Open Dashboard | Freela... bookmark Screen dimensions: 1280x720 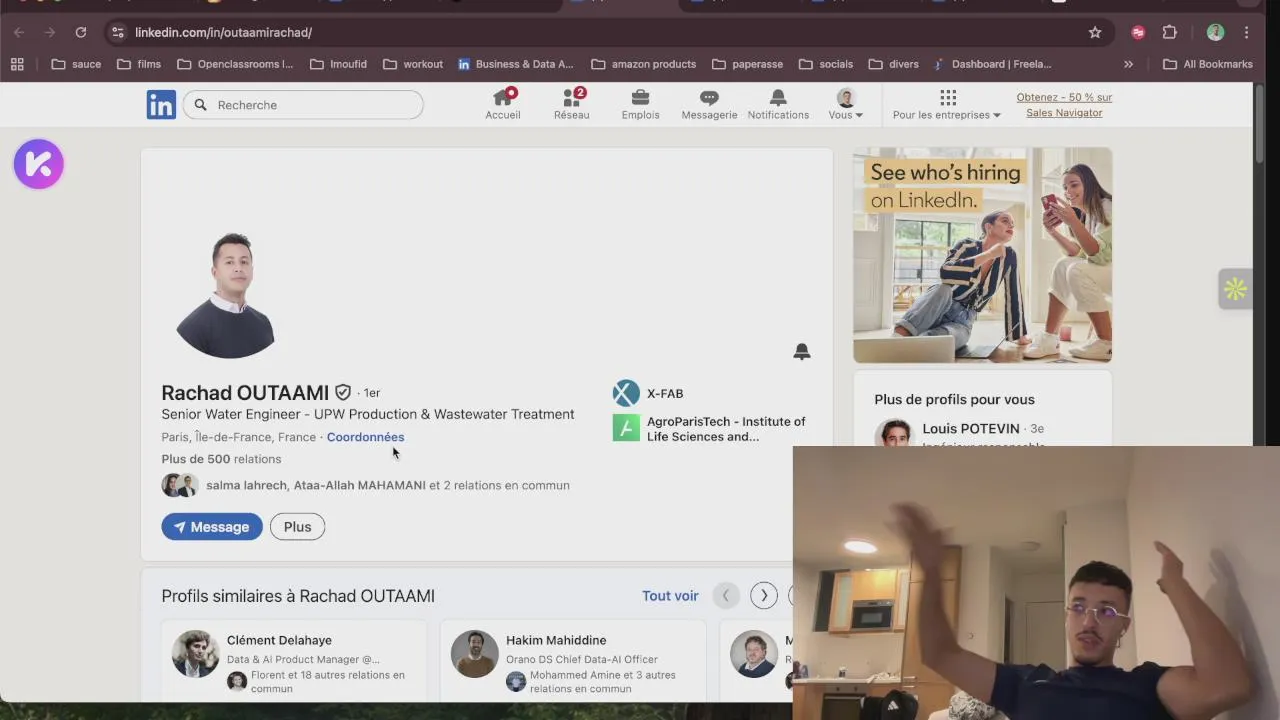tap(992, 64)
